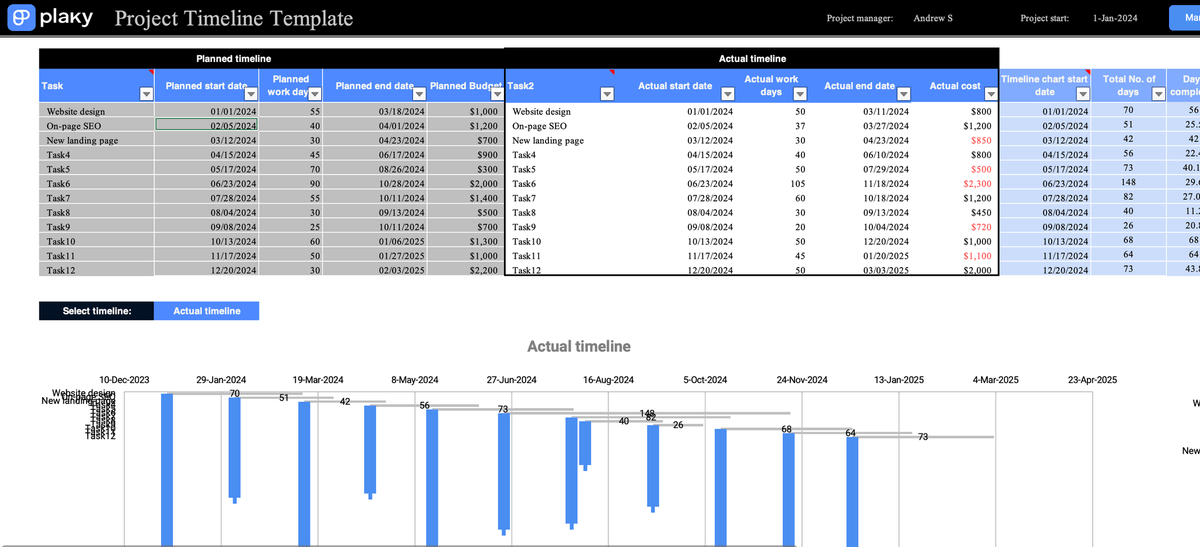The image size is (1200, 547).
Task: Click the Planned timeline header band
Action: (x=233, y=59)
